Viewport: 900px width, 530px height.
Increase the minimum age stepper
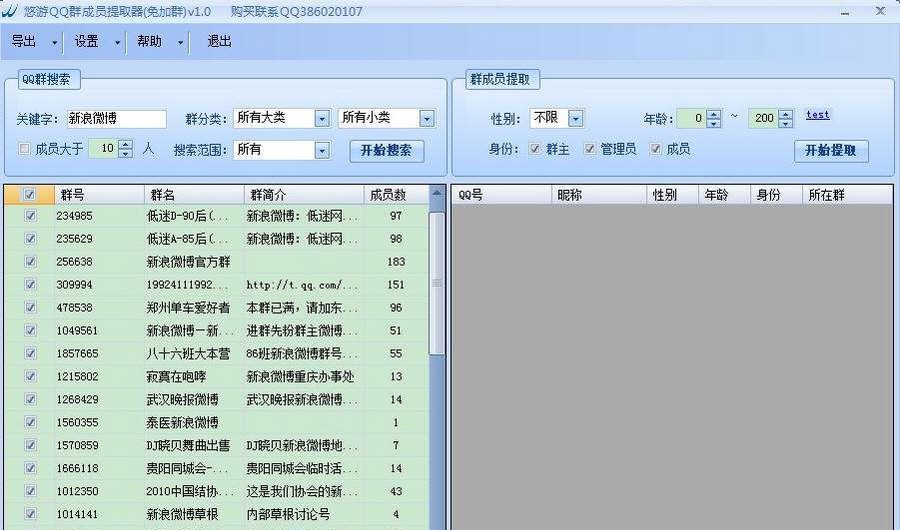[713, 114]
